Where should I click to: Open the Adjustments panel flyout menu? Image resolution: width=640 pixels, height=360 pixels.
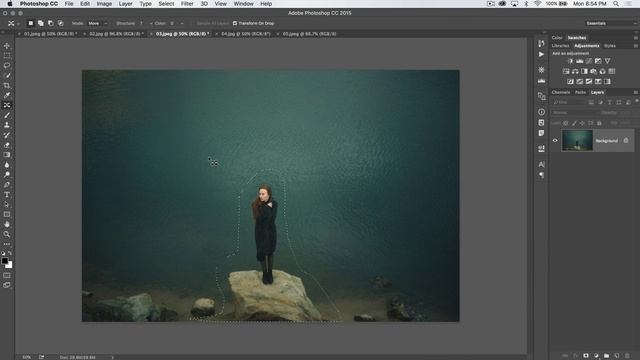[x=636, y=46]
